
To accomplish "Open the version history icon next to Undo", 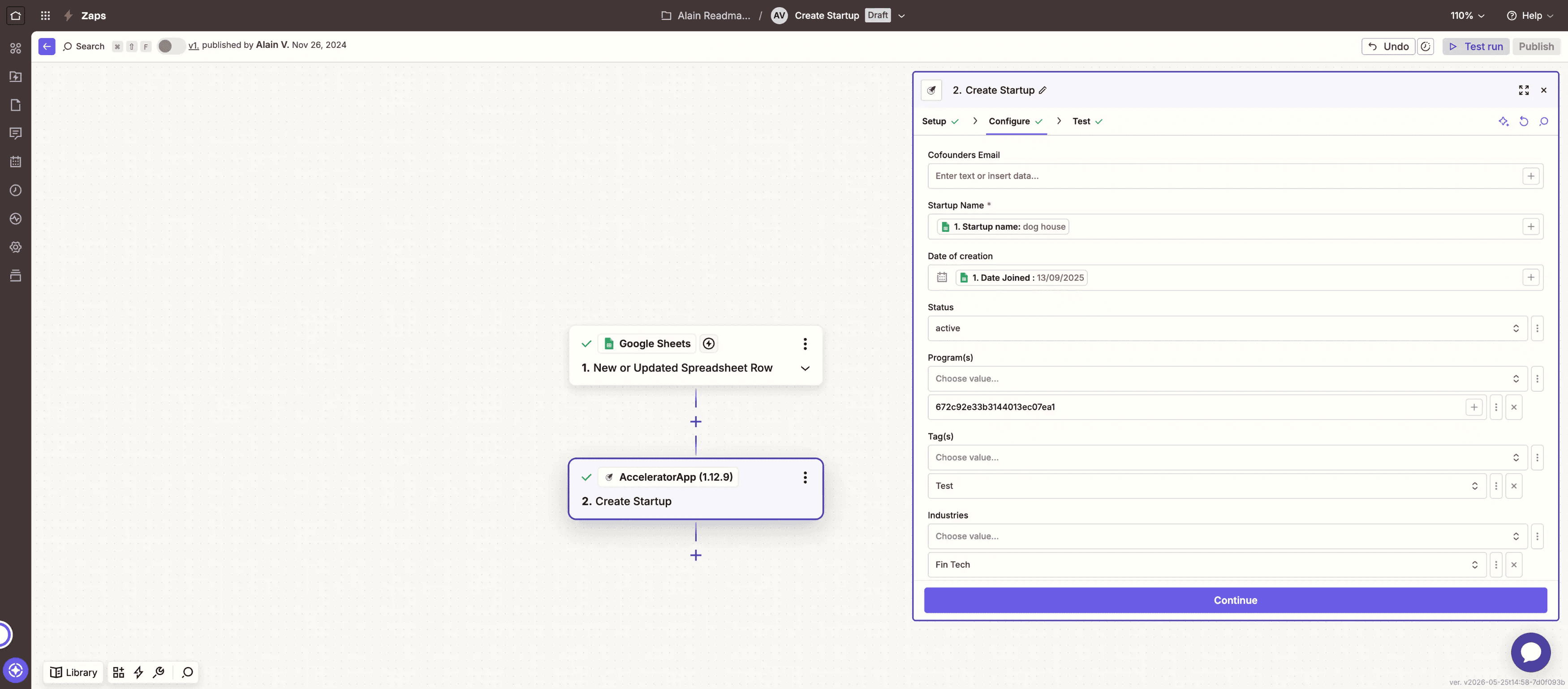I will (x=1425, y=46).
